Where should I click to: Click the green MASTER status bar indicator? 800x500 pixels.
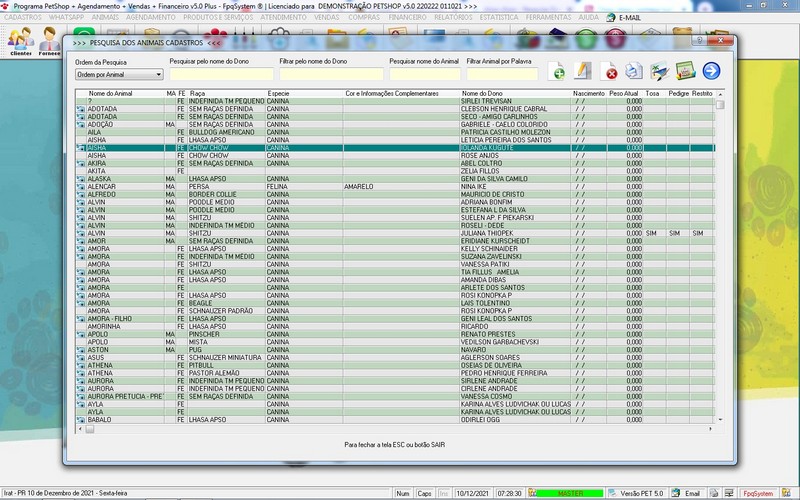tap(570, 493)
